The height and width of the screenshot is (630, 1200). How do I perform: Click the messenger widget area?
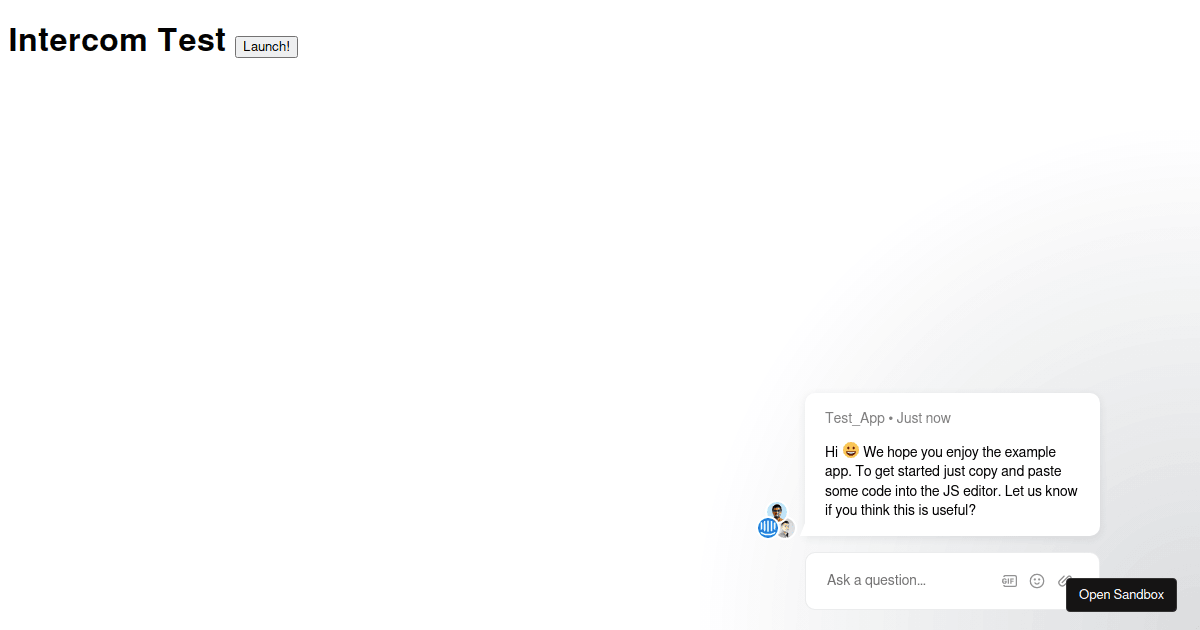[x=951, y=500]
